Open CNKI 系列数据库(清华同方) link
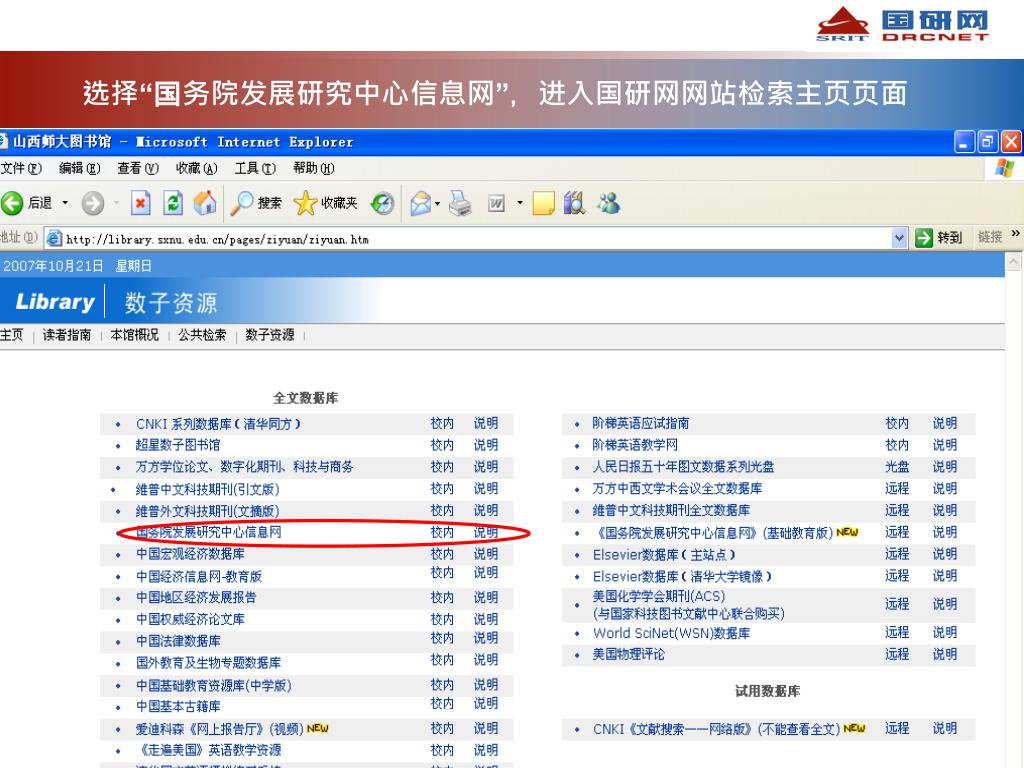Image resolution: width=1024 pixels, height=768 pixels. pos(218,424)
